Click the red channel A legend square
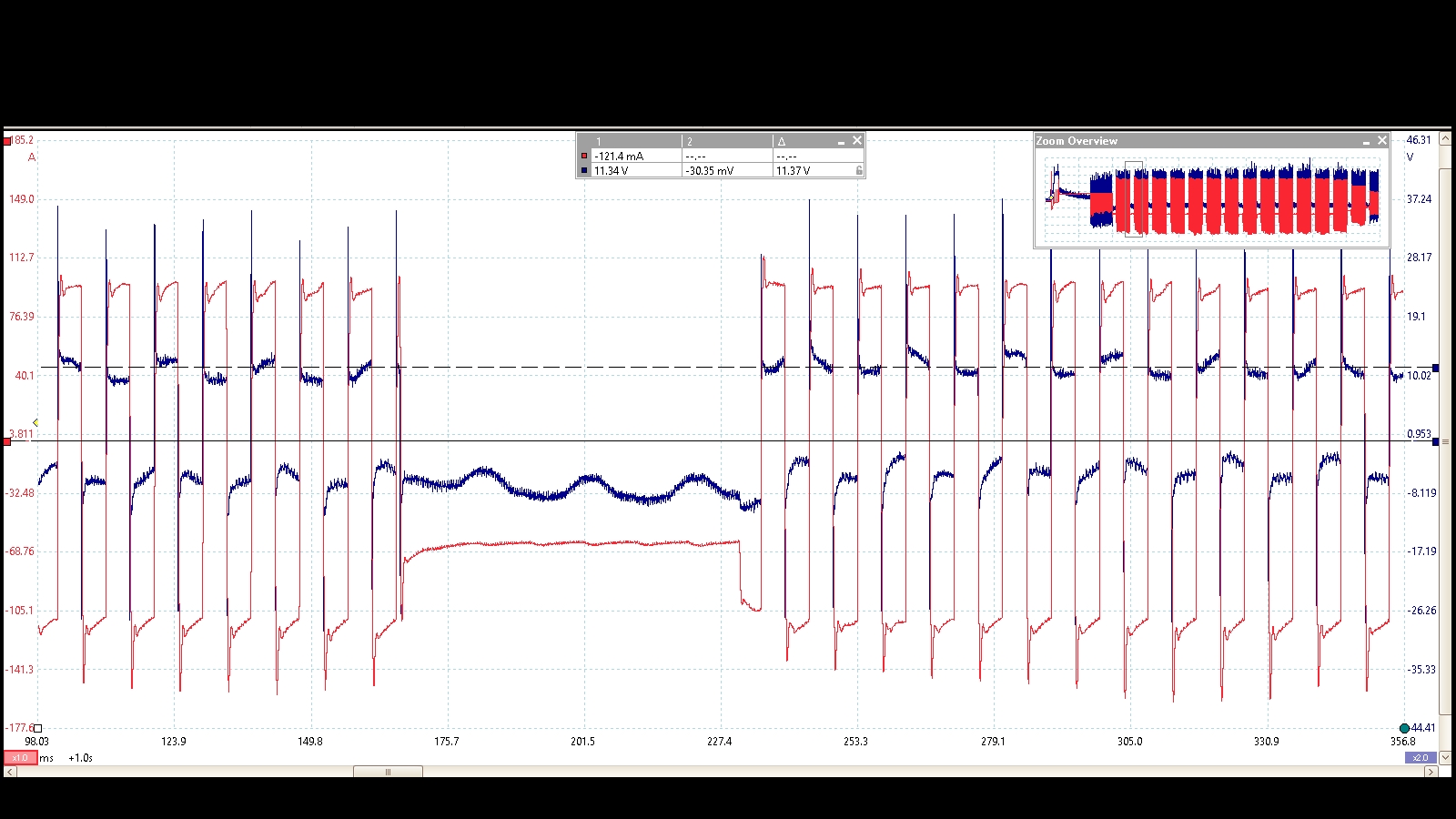The image size is (1456, 819). click(584, 156)
